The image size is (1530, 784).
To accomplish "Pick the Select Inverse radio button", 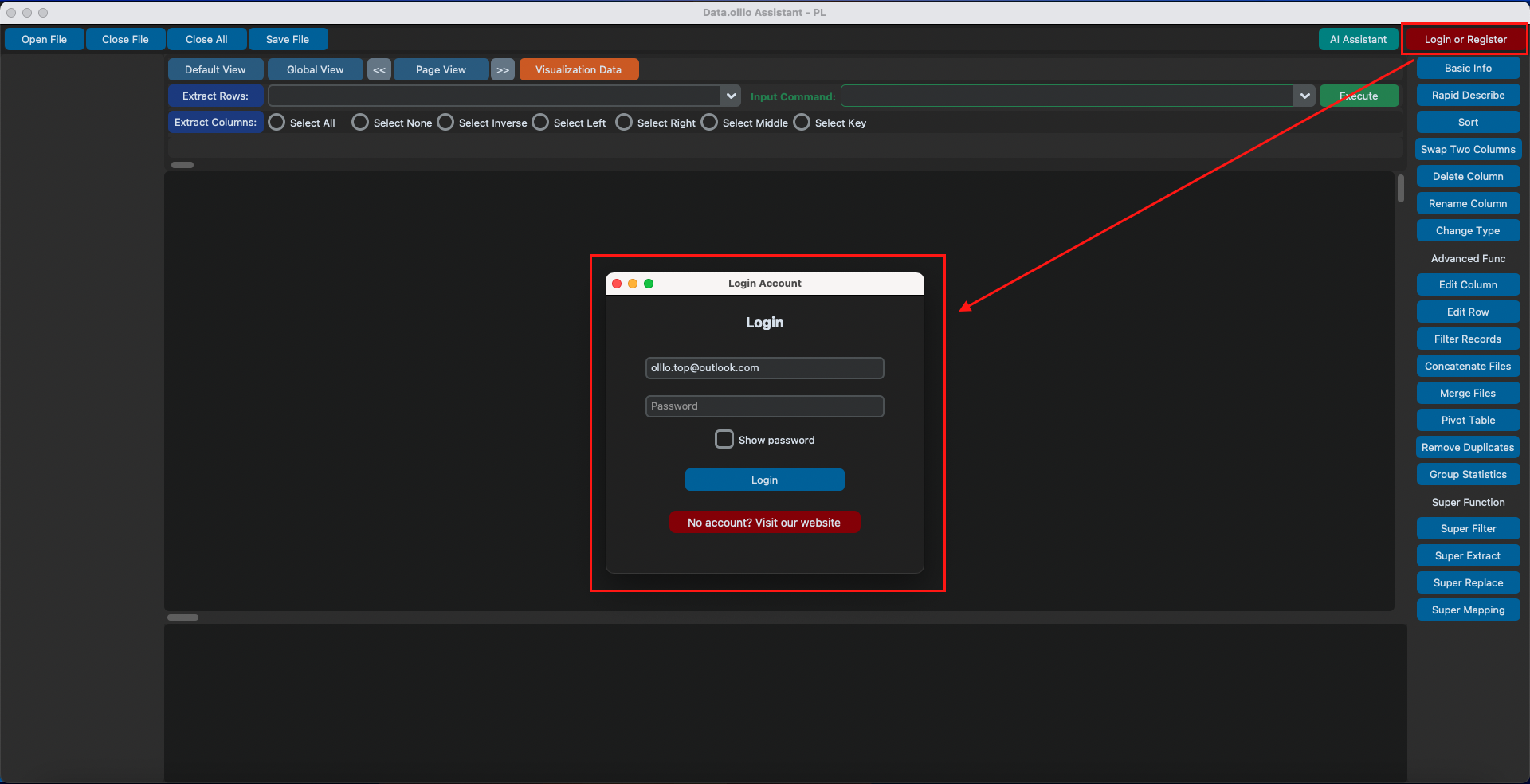I will (446, 123).
